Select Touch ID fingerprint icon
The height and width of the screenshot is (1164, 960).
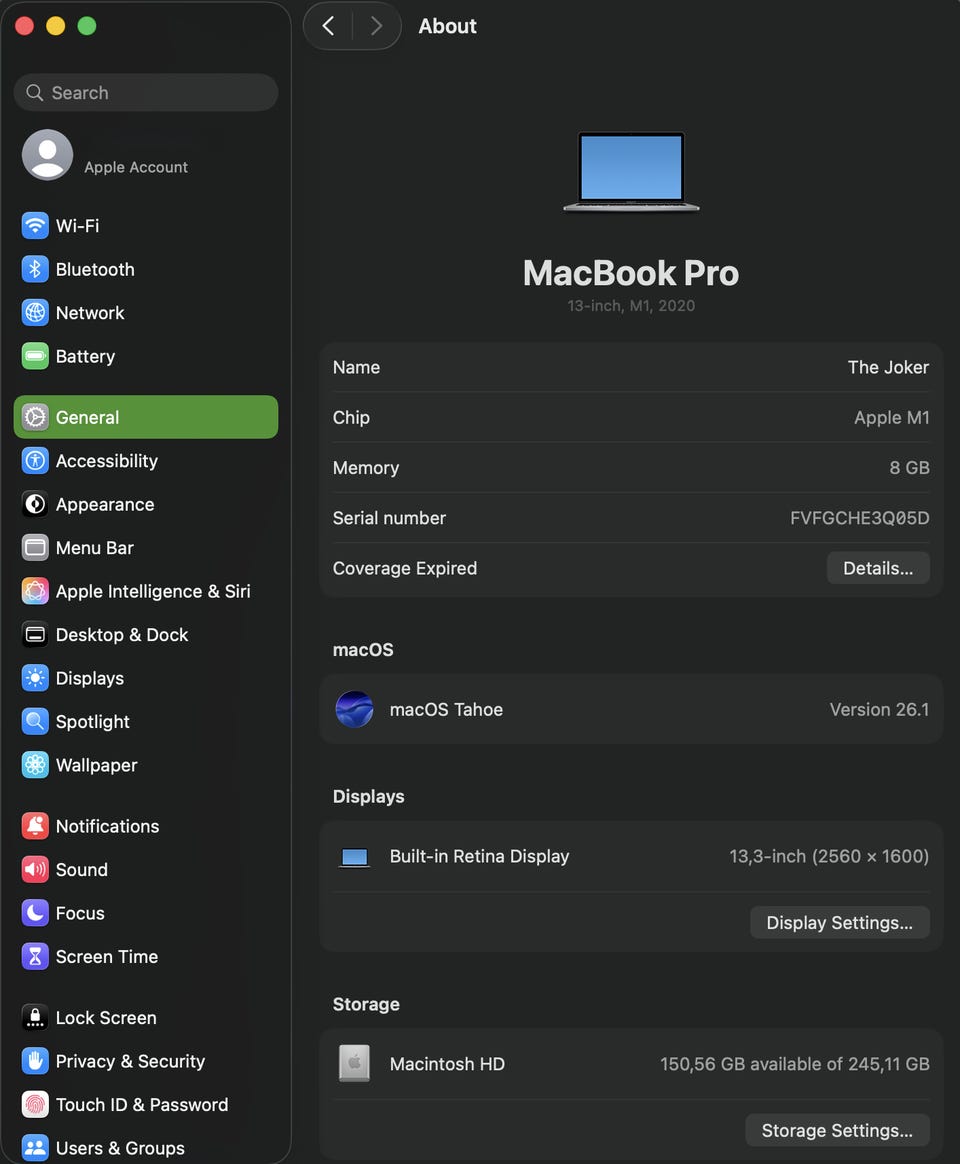(35, 1104)
